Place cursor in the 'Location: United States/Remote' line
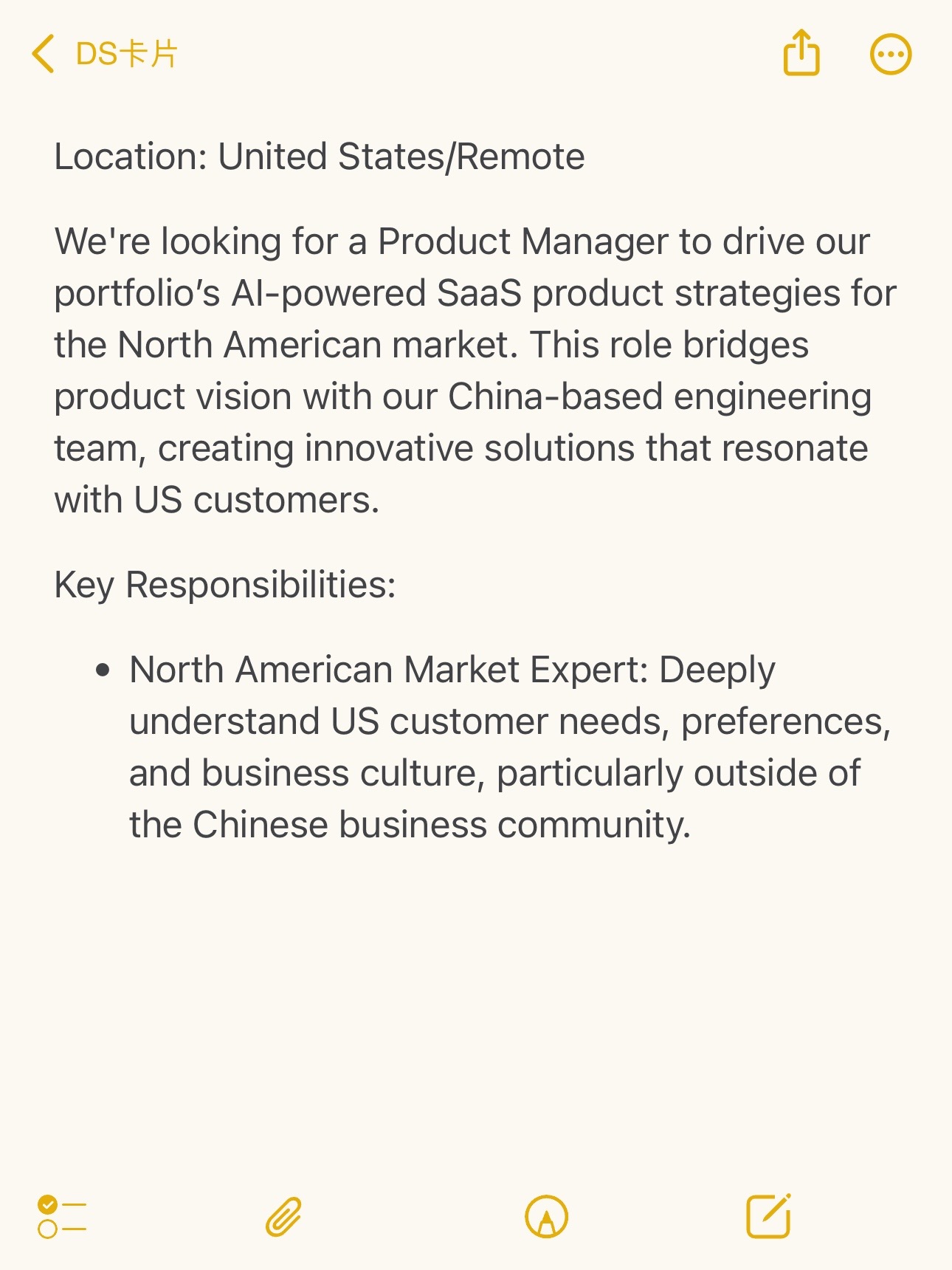Image resolution: width=952 pixels, height=1270 pixels. tap(320, 157)
